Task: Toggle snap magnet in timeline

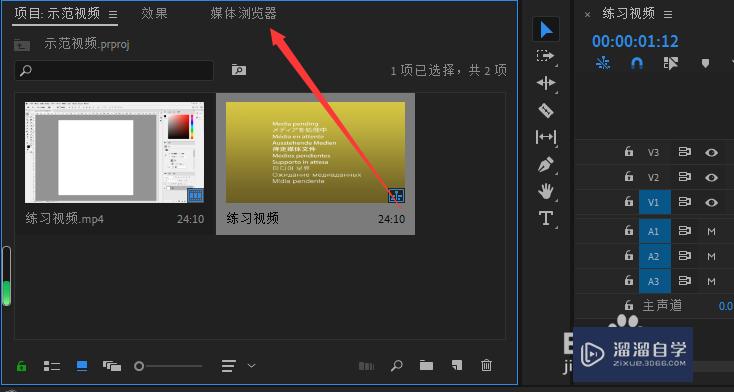Action: (x=637, y=64)
